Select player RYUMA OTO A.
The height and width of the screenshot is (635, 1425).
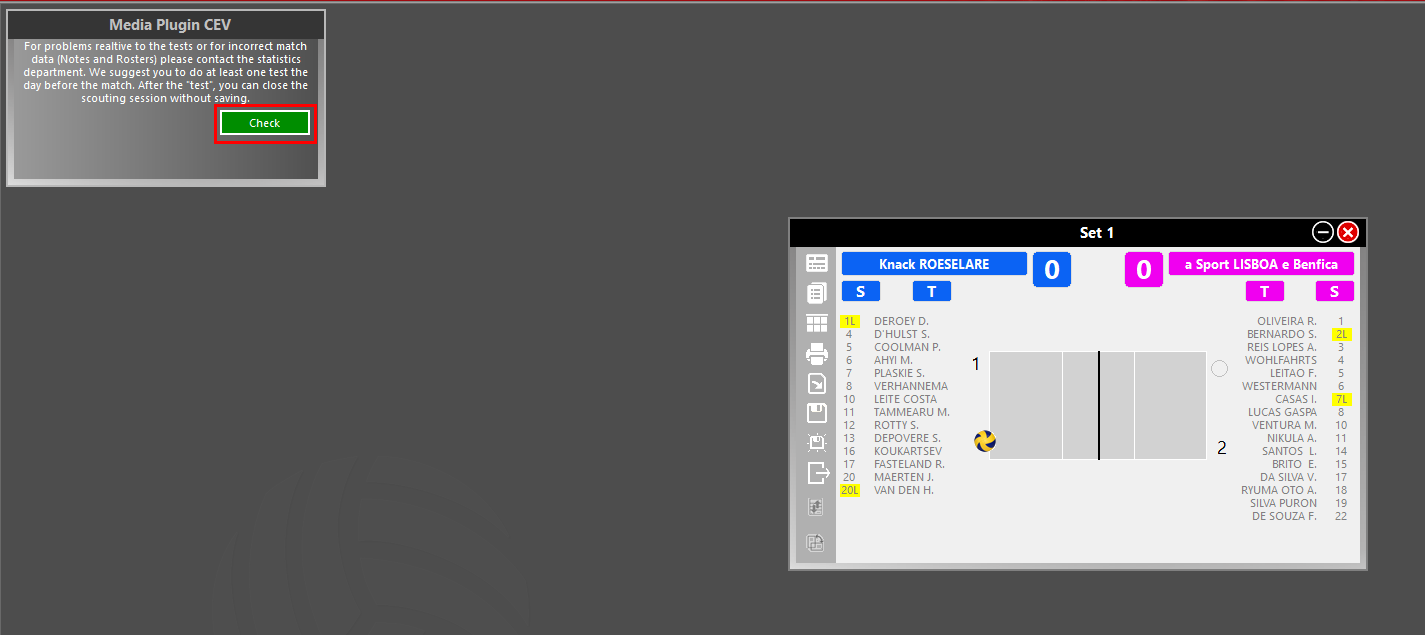pos(1279,490)
